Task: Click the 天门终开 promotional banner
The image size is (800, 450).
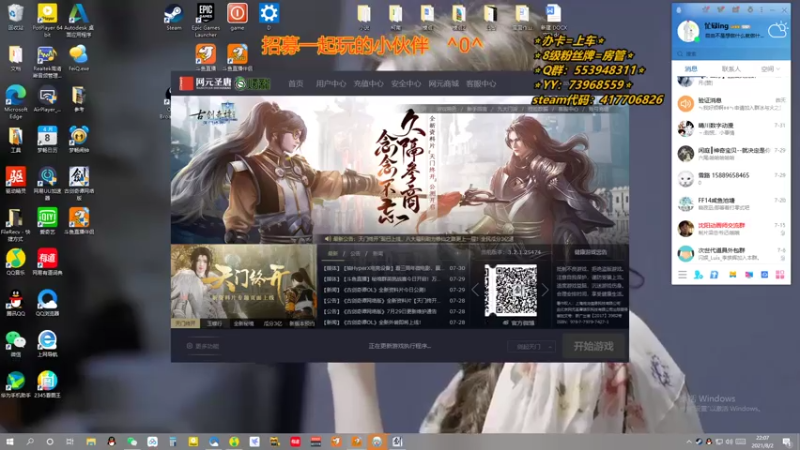Action: (244, 282)
